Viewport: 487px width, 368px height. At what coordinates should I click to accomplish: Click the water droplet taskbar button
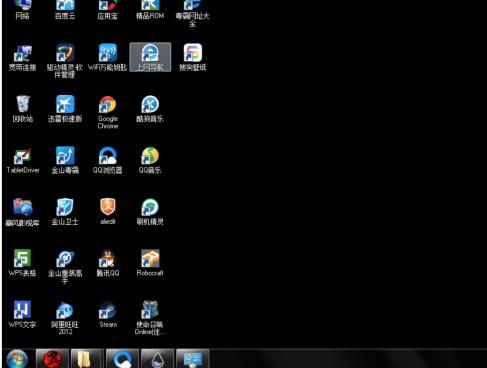click(157, 359)
